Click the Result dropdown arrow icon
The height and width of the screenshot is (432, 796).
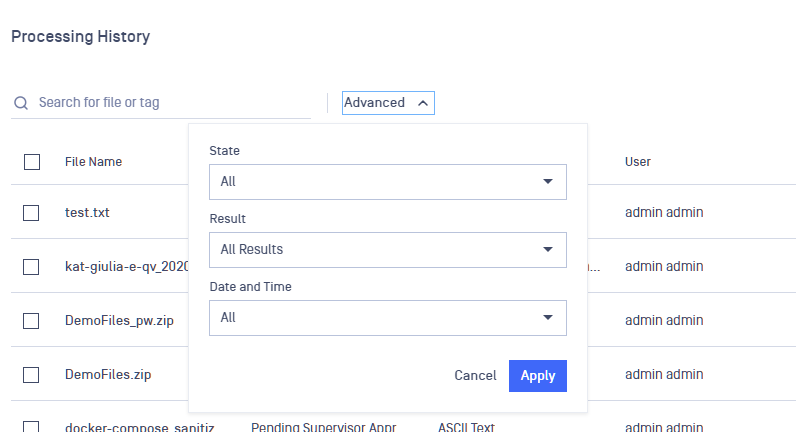pos(548,249)
